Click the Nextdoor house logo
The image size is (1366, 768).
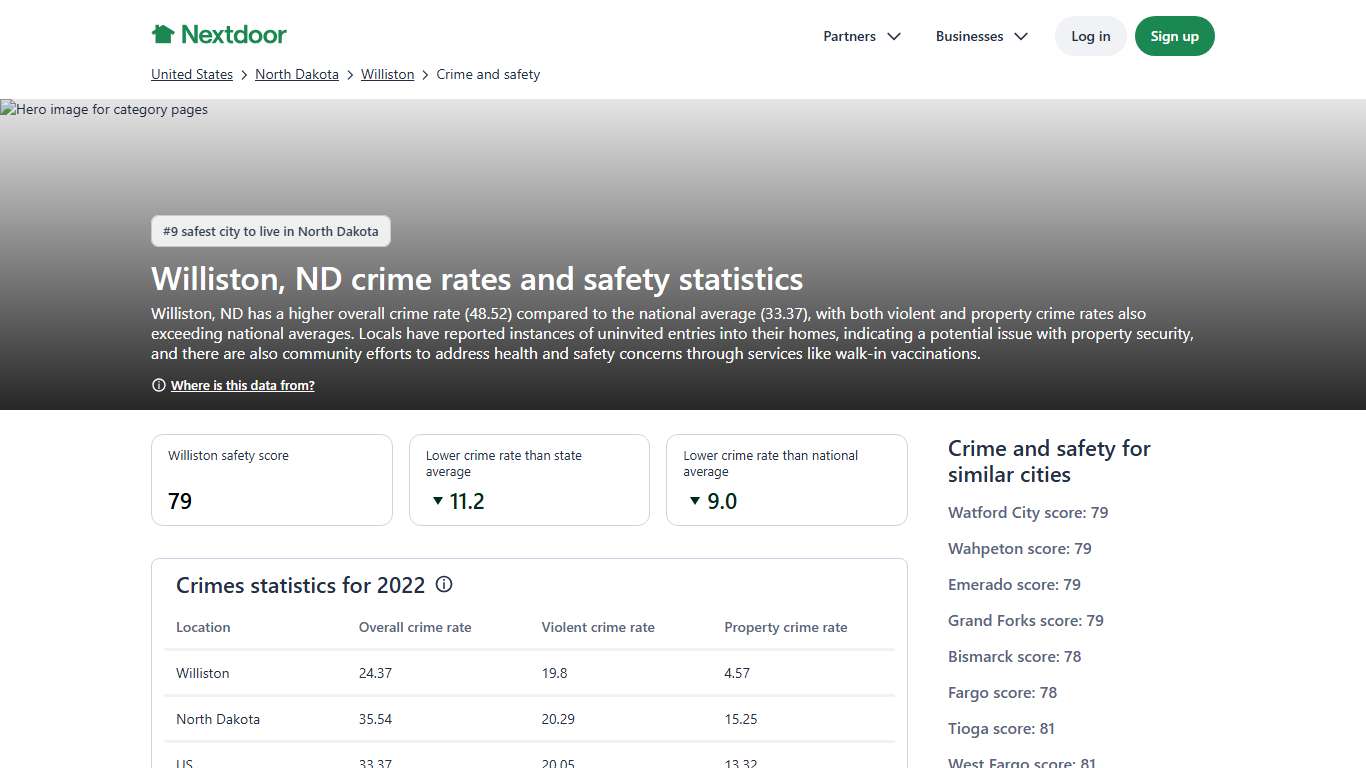pos(163,33)
